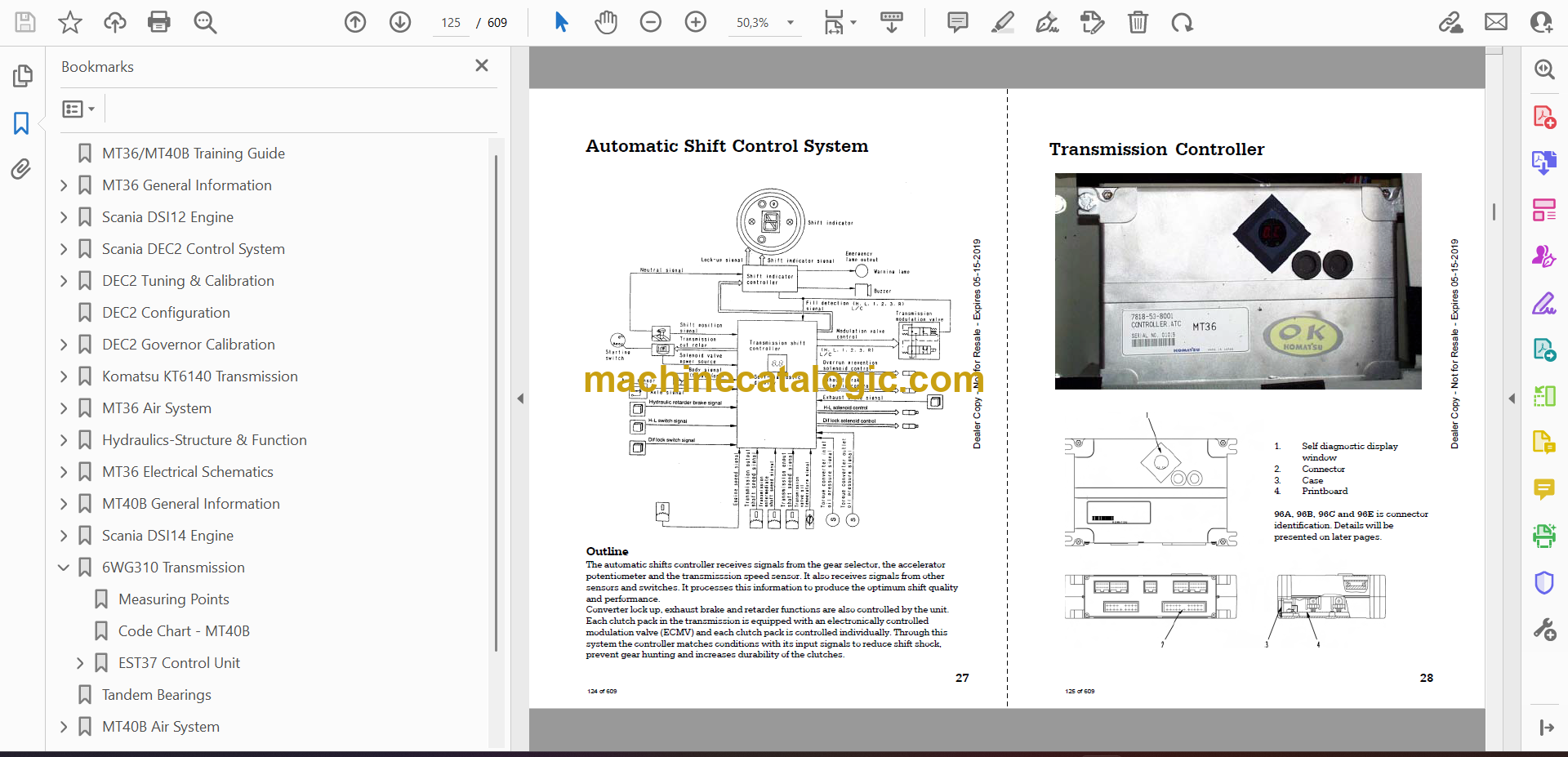Open the sign document tool
Screen dimensions: 1568x757
click(x=1048, y=22)
